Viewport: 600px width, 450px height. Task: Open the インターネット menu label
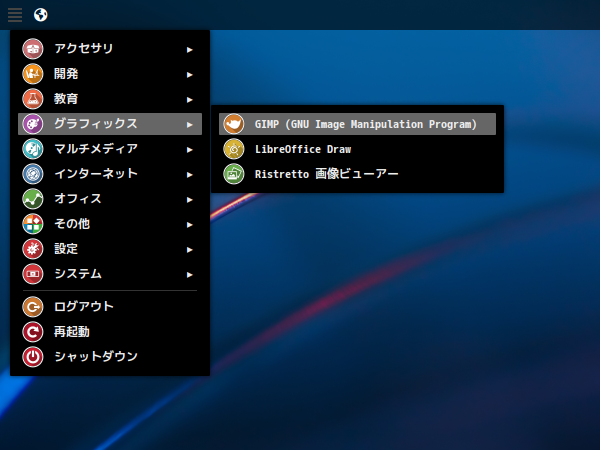coord(96,174)
